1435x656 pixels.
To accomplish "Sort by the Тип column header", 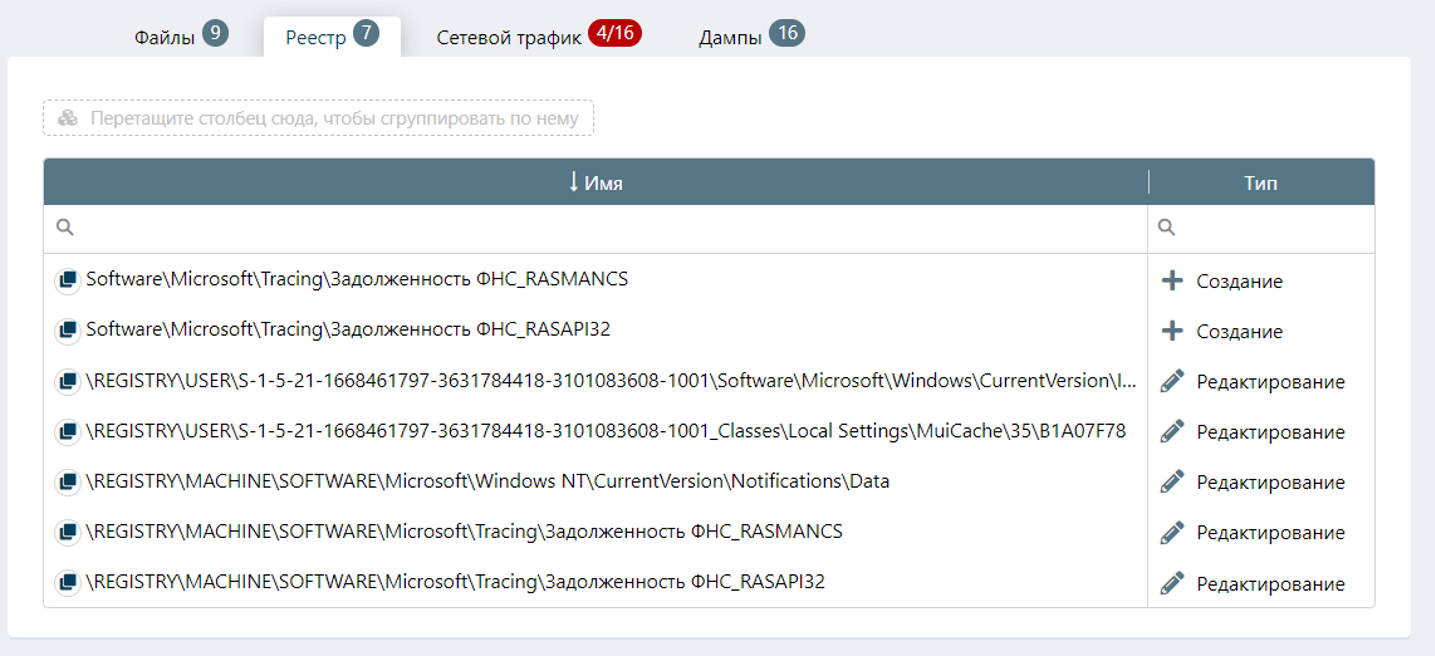I will [1260, 183].
